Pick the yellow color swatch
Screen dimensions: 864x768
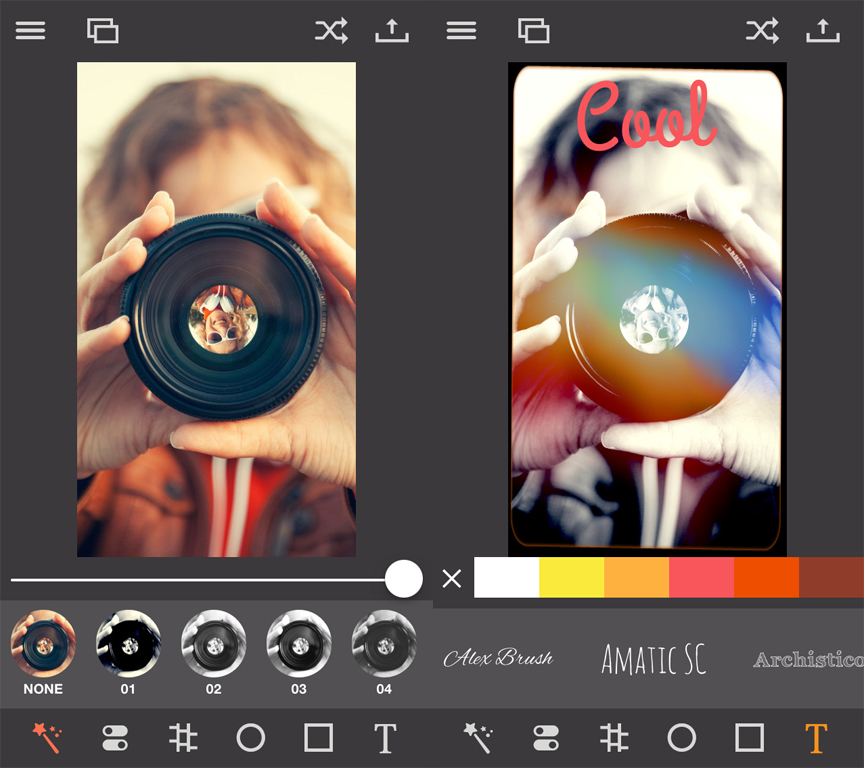(x=571, y=578)
